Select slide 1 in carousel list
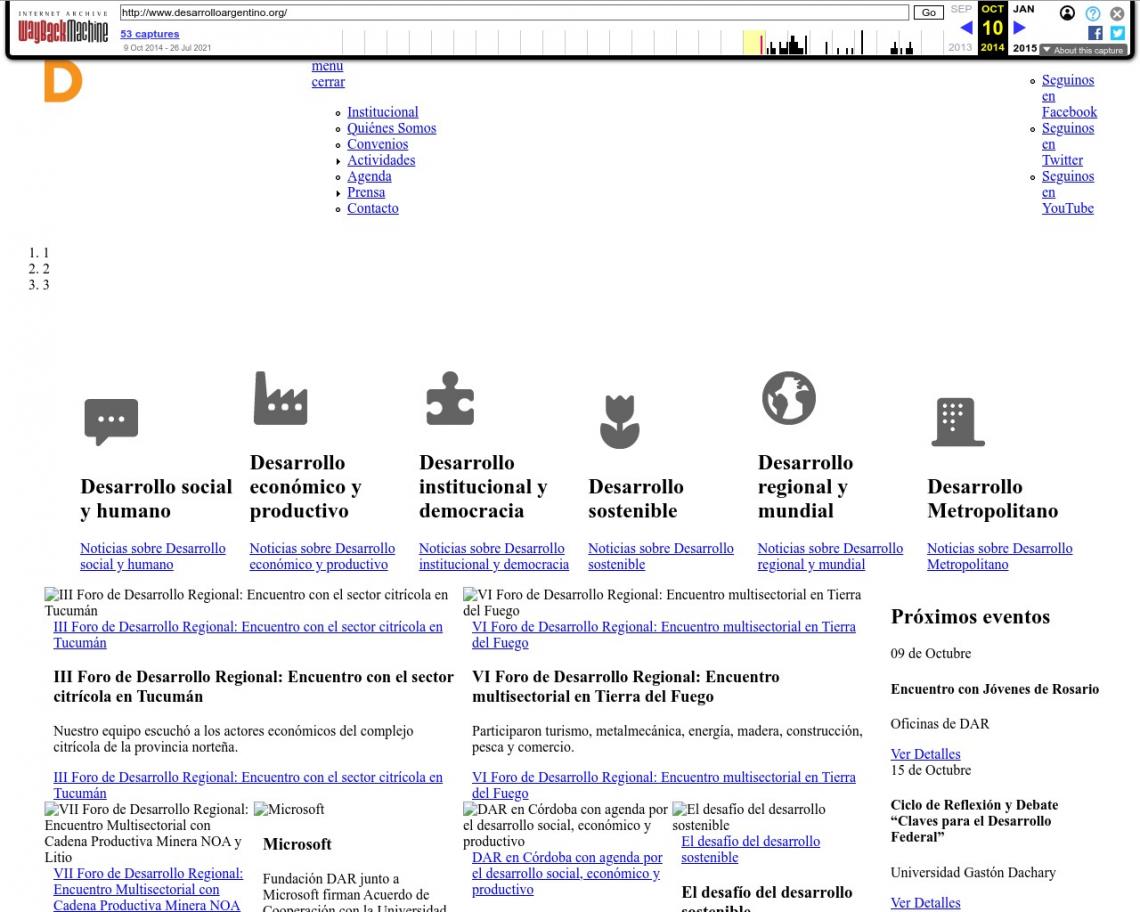Viewport: 1140px width, 912px height. tap(46, 252)
